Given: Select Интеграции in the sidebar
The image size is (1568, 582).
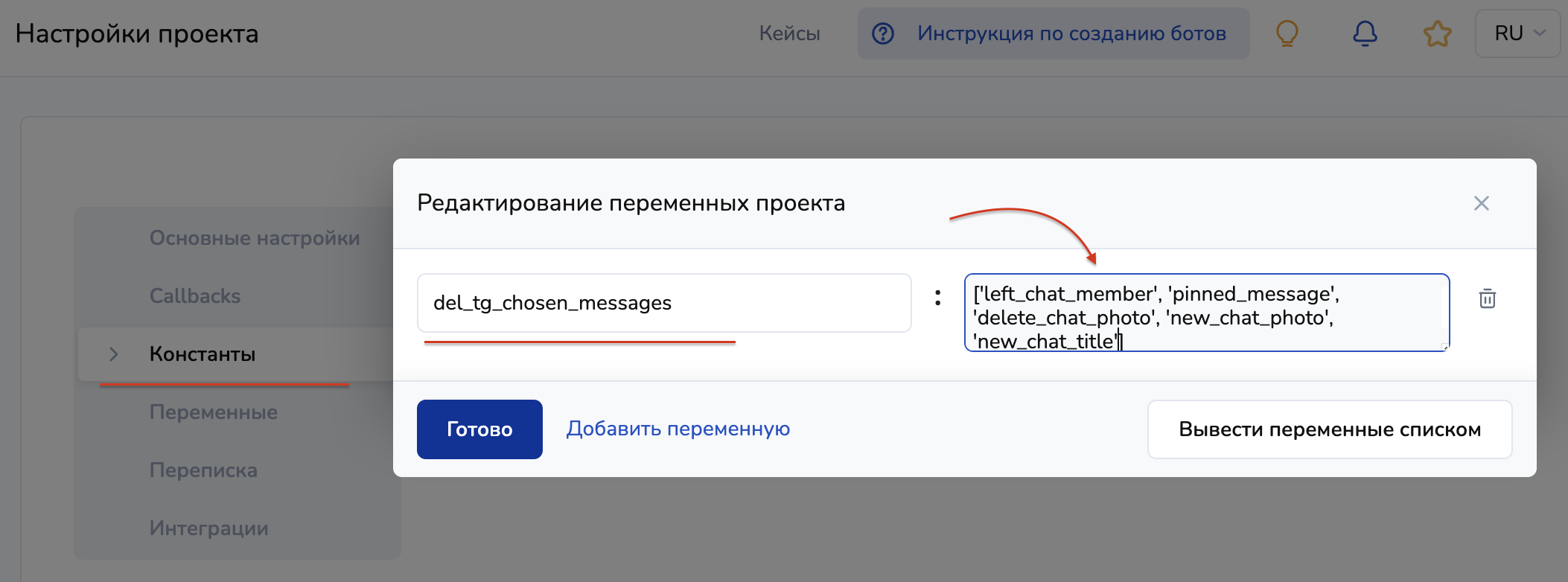Looking at the screenshot, I should (x=208, y=528).
